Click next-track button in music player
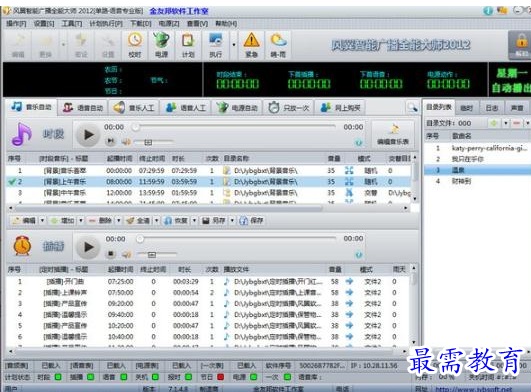 click(110, 140)
